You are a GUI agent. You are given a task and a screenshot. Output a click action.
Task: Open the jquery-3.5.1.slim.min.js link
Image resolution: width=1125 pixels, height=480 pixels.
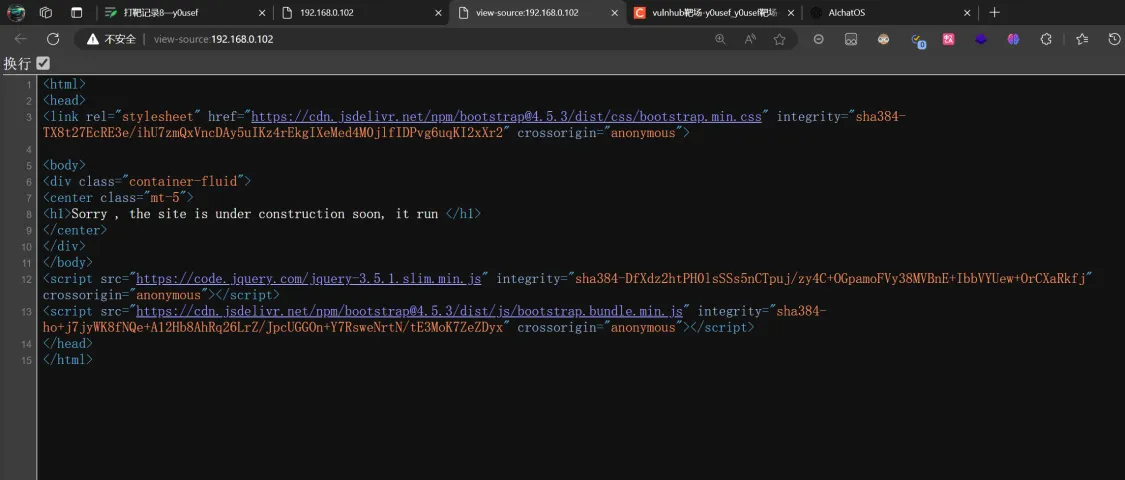309,279
